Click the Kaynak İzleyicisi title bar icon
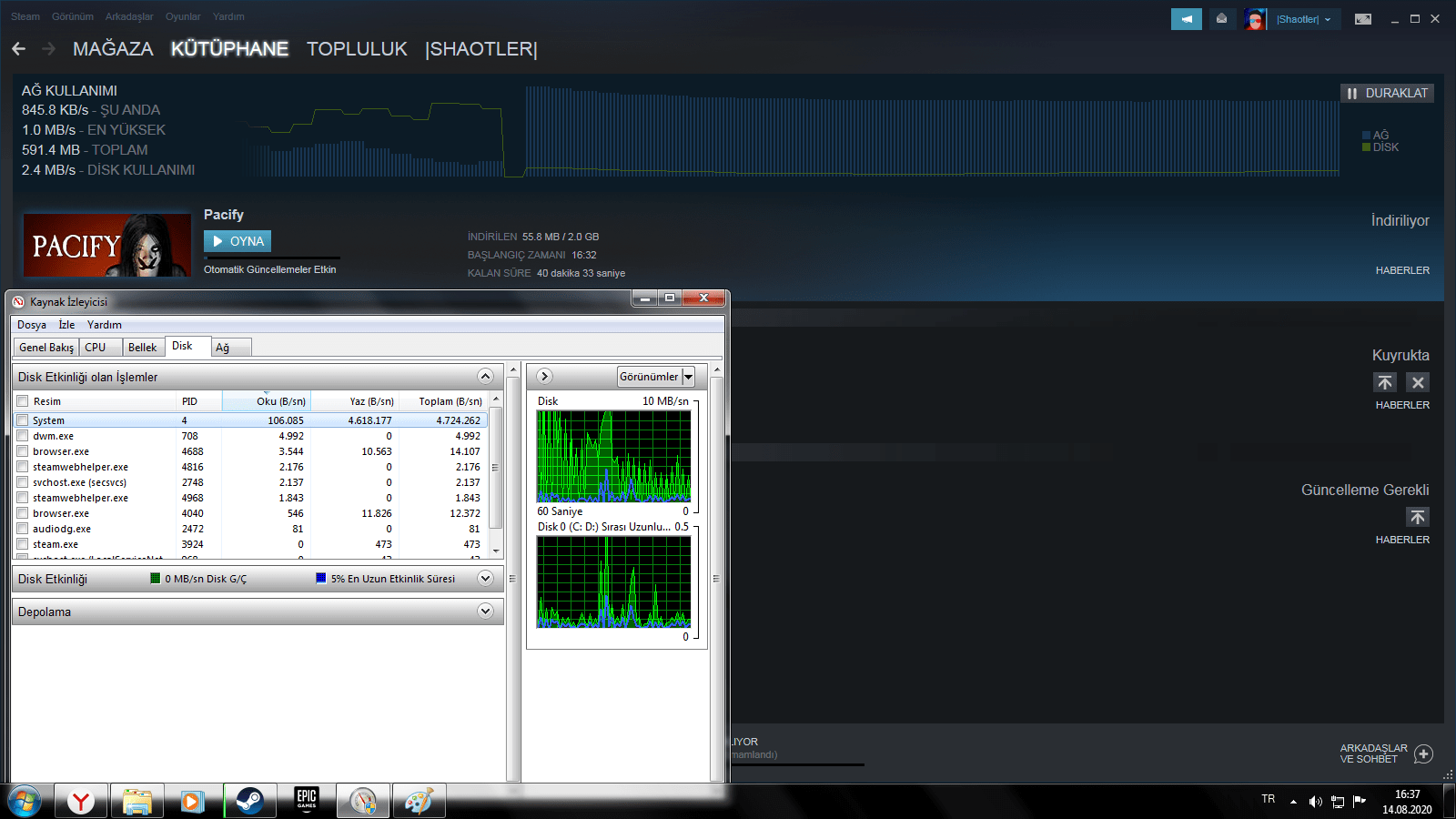 [18, 301]
